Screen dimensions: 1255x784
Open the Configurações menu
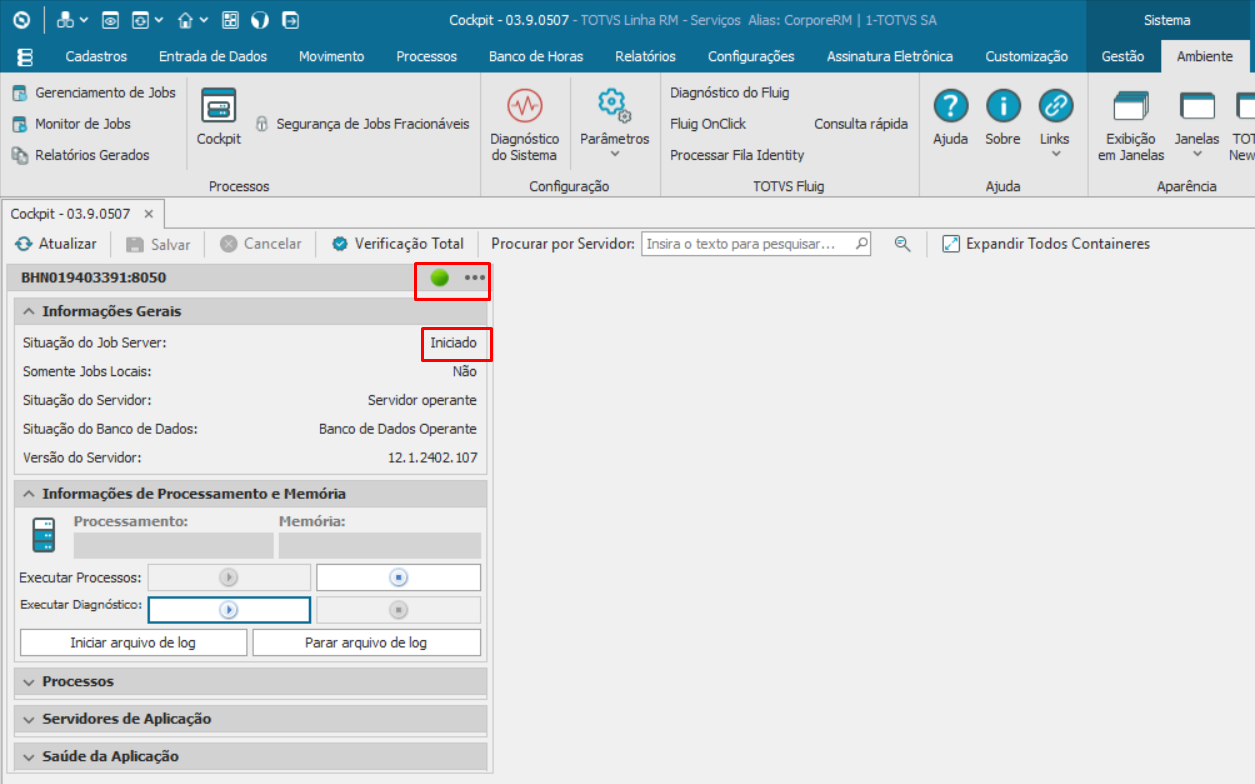(x=751, y=56)
